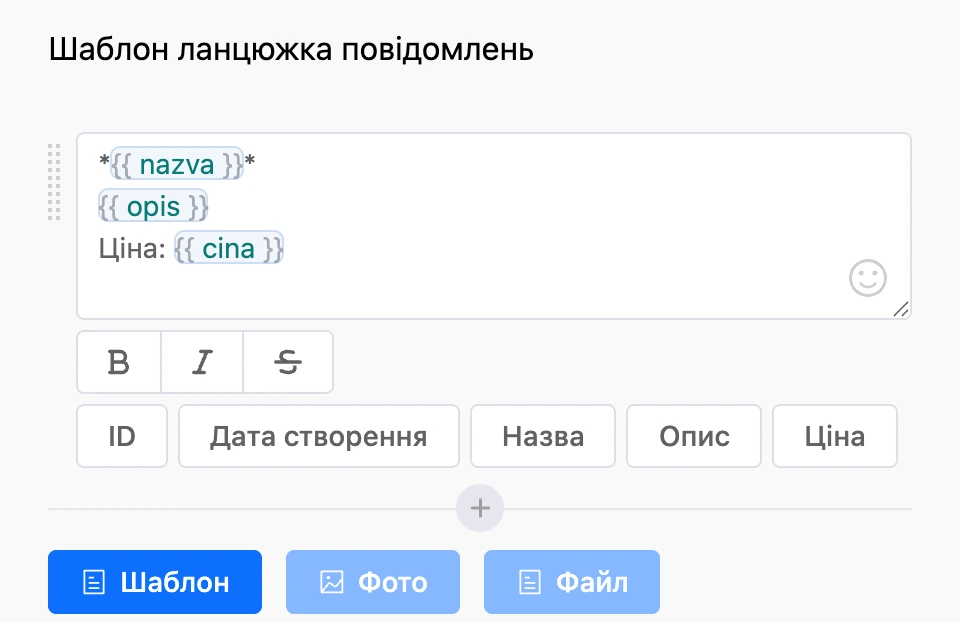
Task: Click the image icon on Фото button
Action: click(332, 582)
